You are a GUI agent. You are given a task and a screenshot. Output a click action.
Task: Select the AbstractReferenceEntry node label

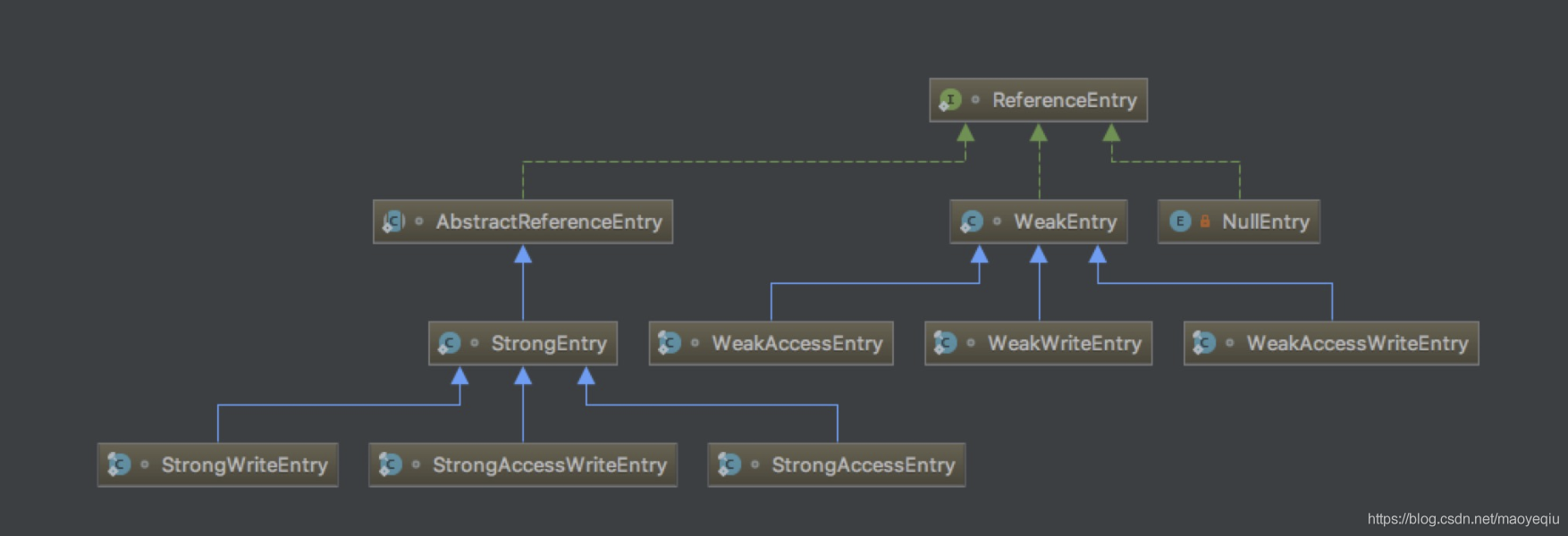click(549, 222)
